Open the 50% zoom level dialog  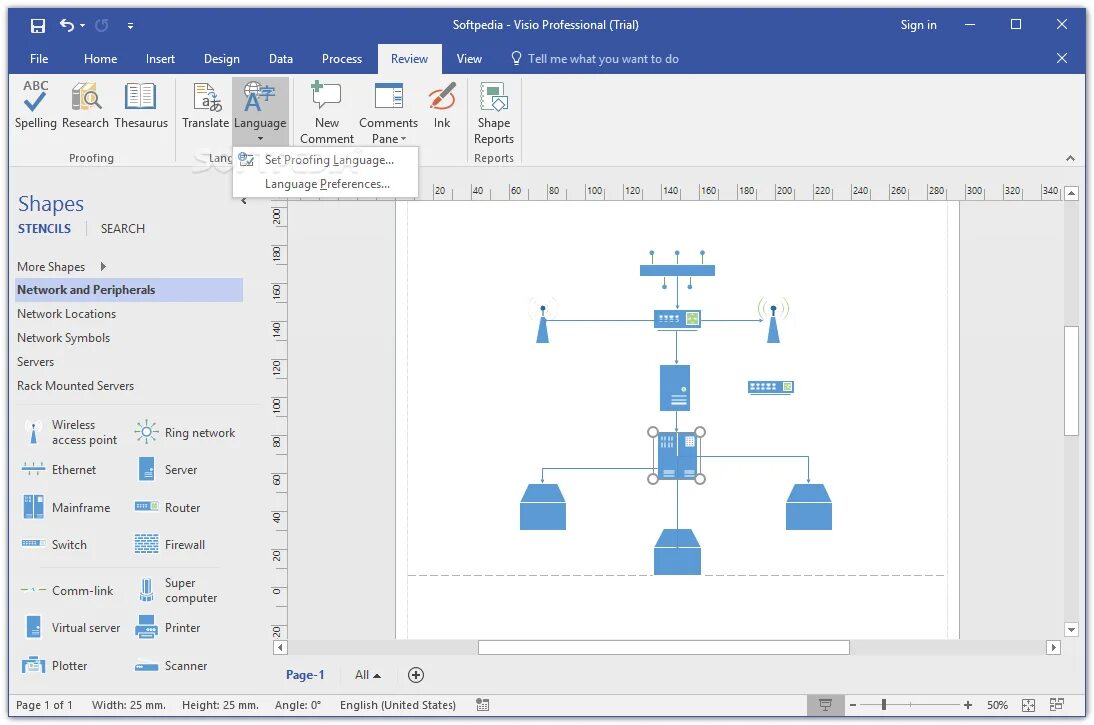tap(997, 705)
